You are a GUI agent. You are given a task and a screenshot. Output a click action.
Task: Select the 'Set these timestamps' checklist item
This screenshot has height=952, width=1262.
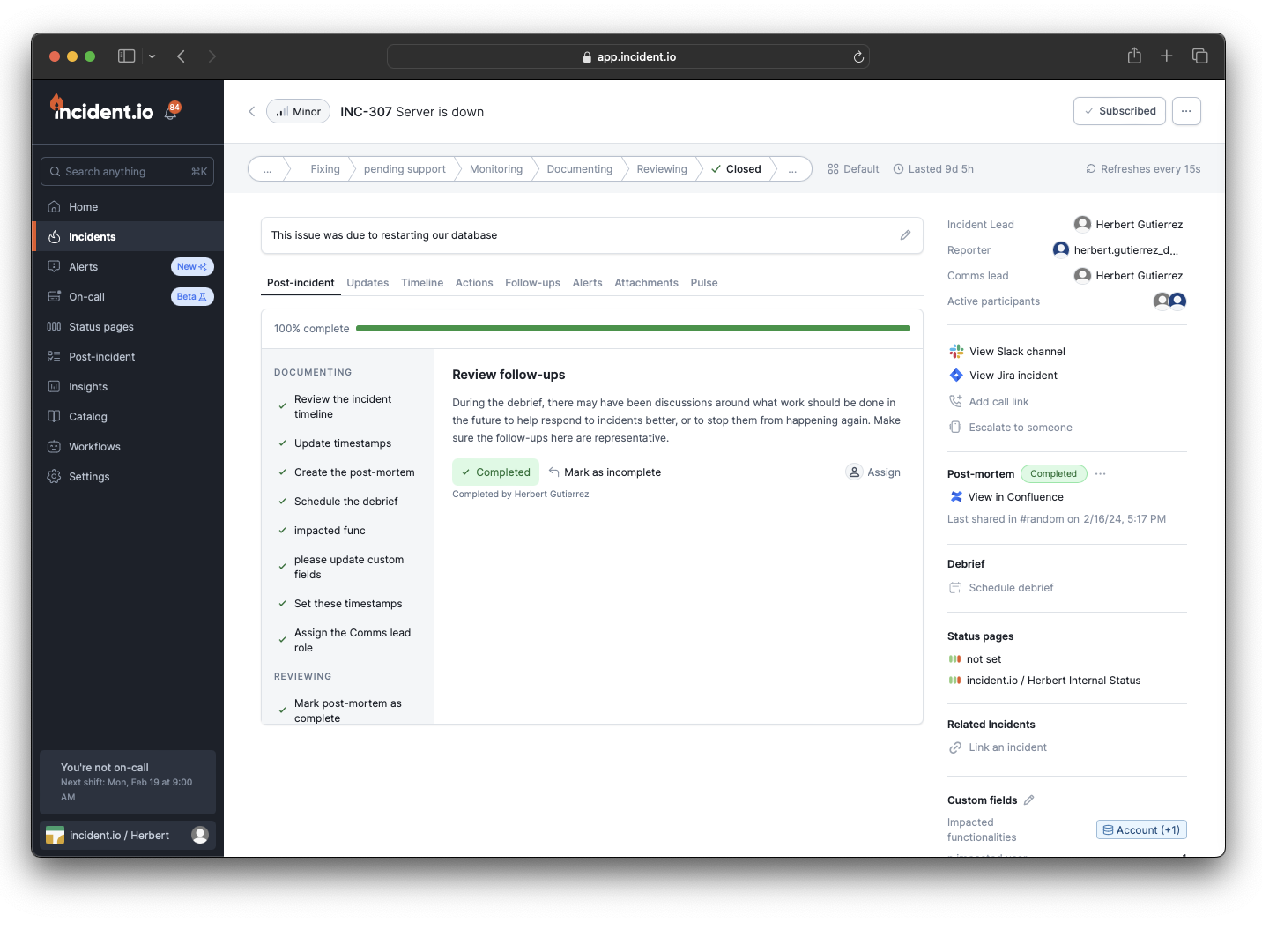348,604
